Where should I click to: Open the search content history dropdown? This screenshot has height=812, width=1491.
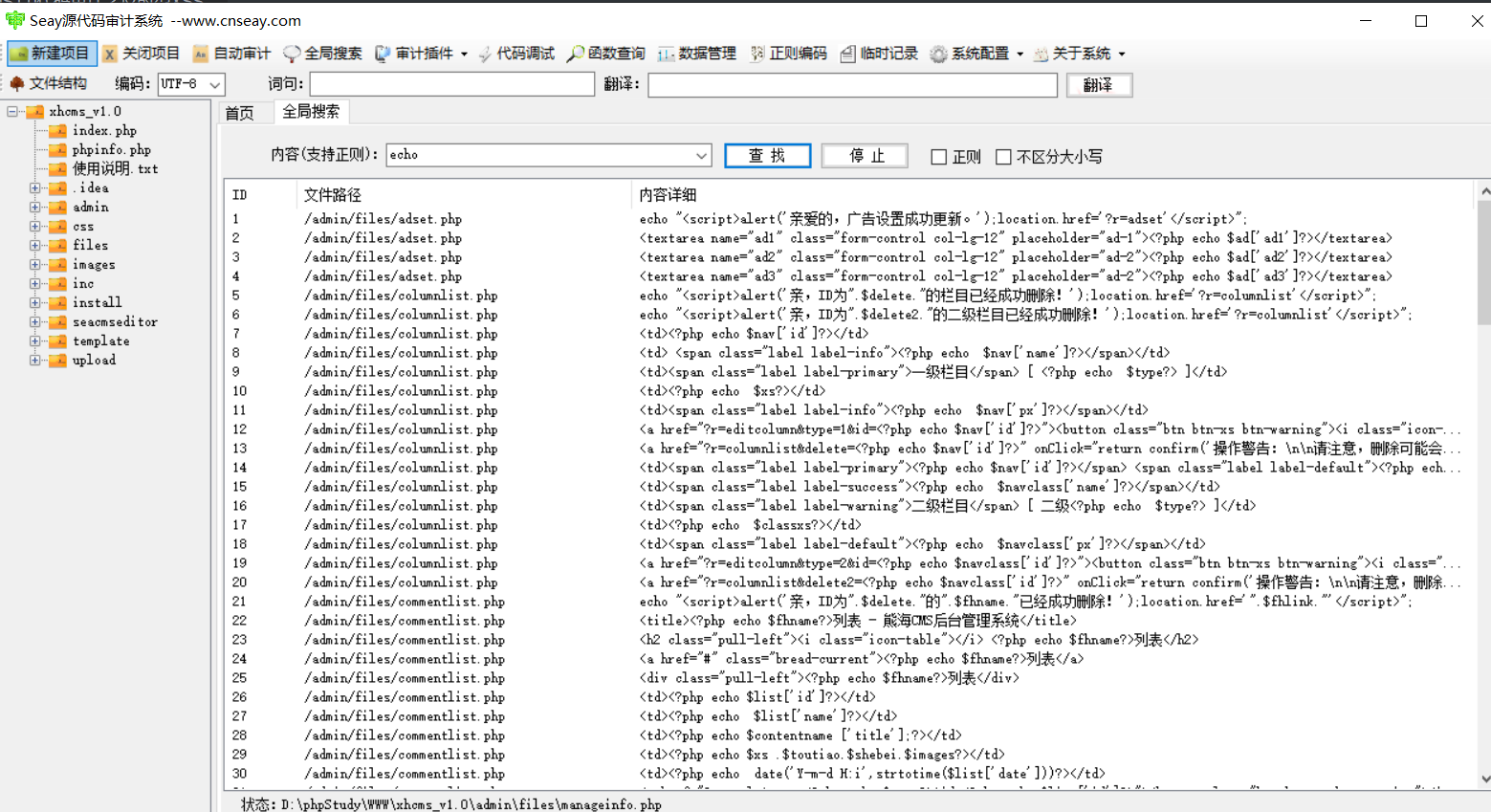click(x=702, y=155)
